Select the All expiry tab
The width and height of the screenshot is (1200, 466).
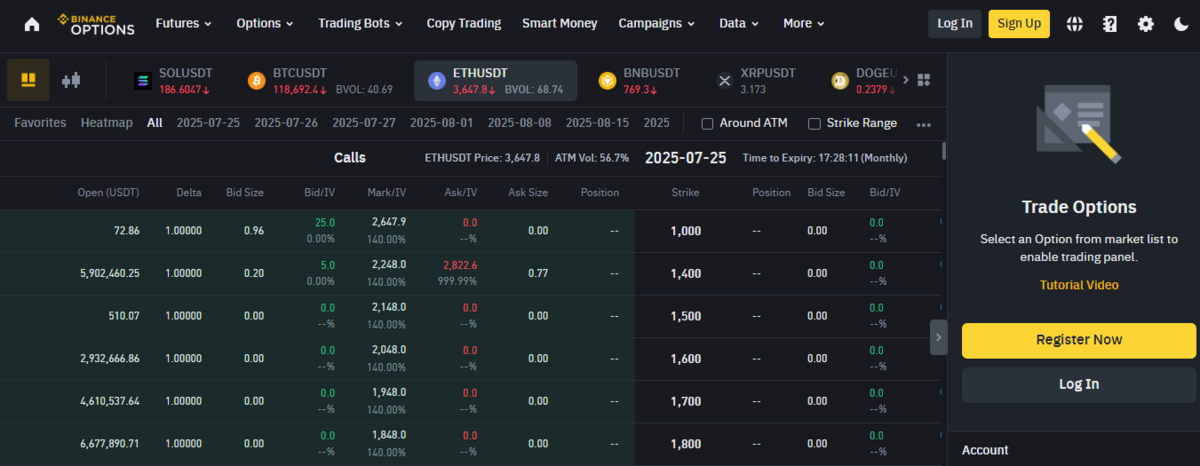click(x=155, y=123)
